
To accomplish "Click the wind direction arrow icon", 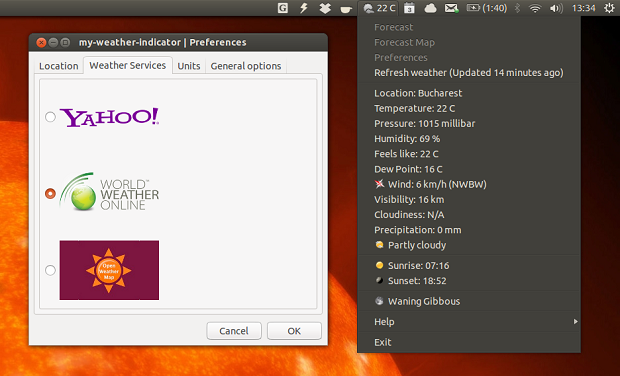I will [379, 184].
